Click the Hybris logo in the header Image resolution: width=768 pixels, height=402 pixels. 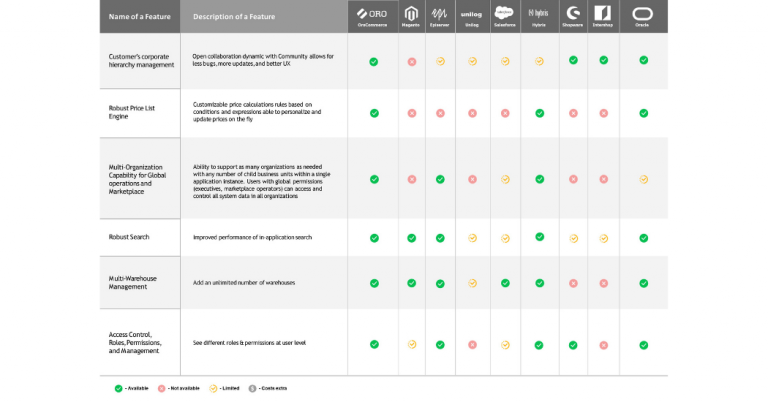538,15
